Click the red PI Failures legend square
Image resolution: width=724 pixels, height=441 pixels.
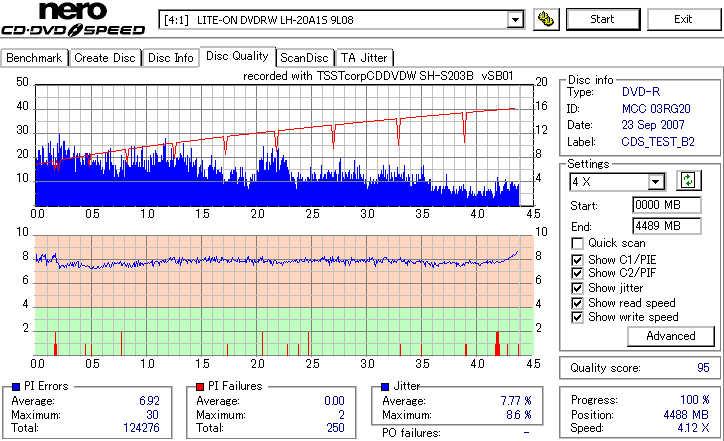coord(200,387)
